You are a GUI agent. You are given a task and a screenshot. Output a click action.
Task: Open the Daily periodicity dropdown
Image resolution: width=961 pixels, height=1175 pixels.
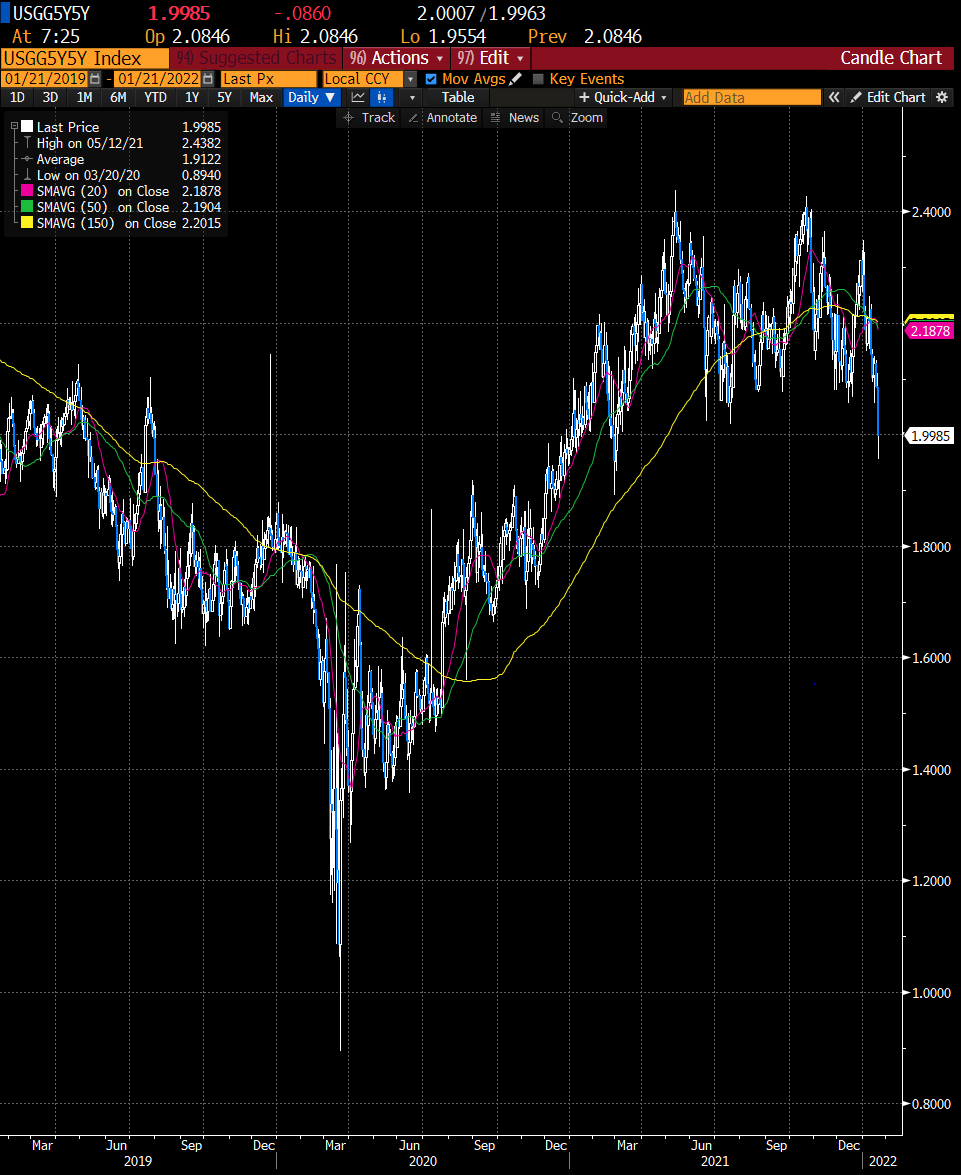click(312, 97)
